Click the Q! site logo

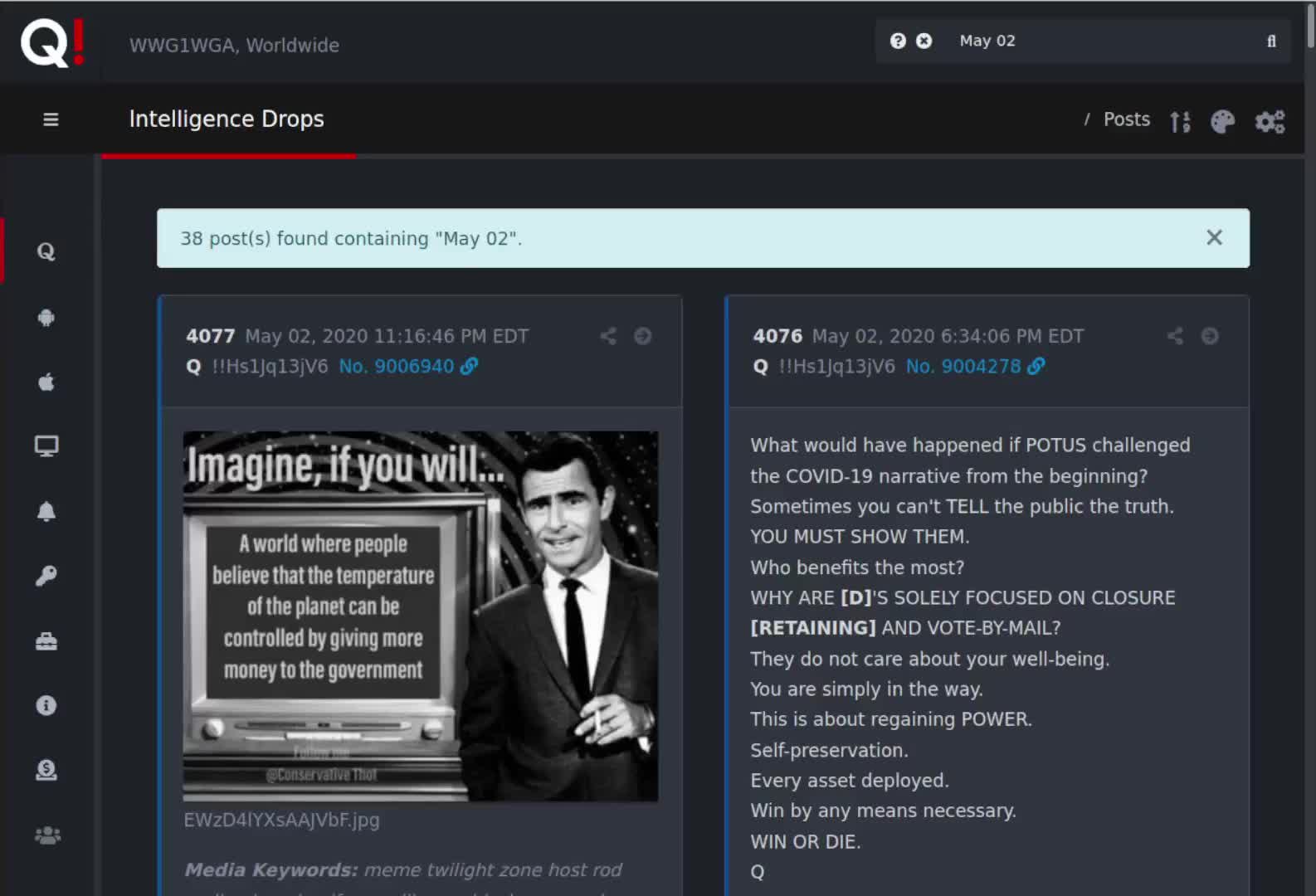click(x=52, y=42)
